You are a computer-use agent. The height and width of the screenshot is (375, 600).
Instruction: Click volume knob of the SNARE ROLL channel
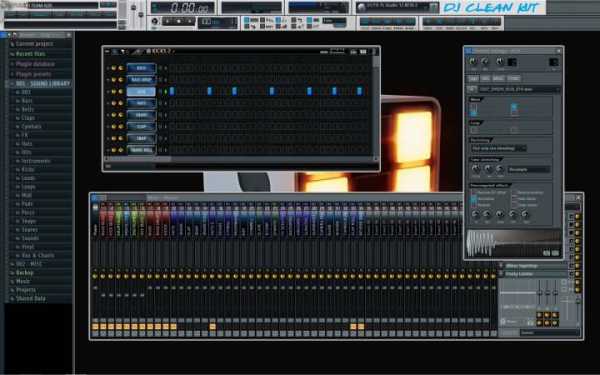(121, 150)
